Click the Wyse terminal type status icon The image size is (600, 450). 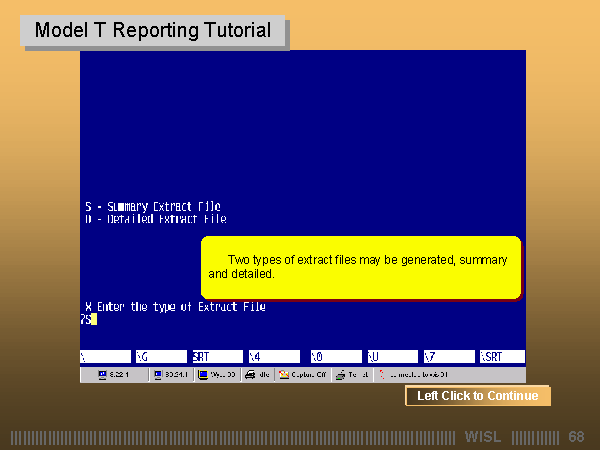point(218,375)
